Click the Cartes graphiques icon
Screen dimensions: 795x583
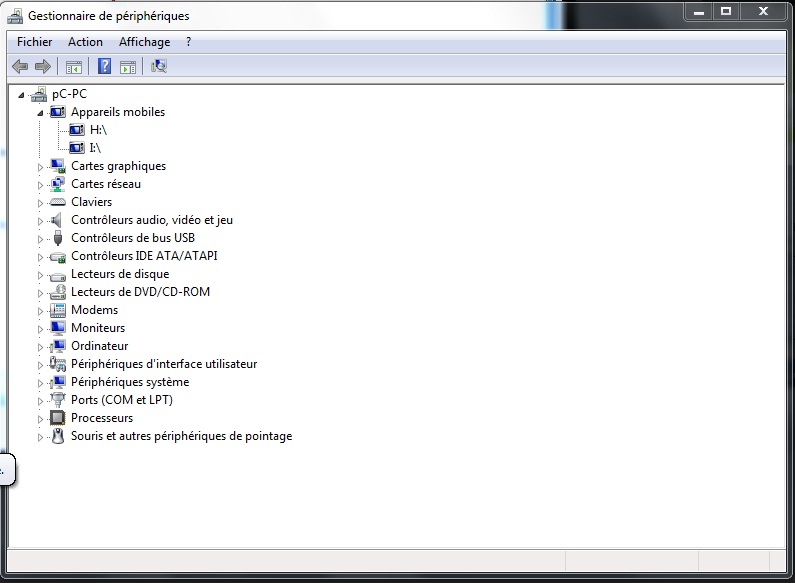coord(58,166)
